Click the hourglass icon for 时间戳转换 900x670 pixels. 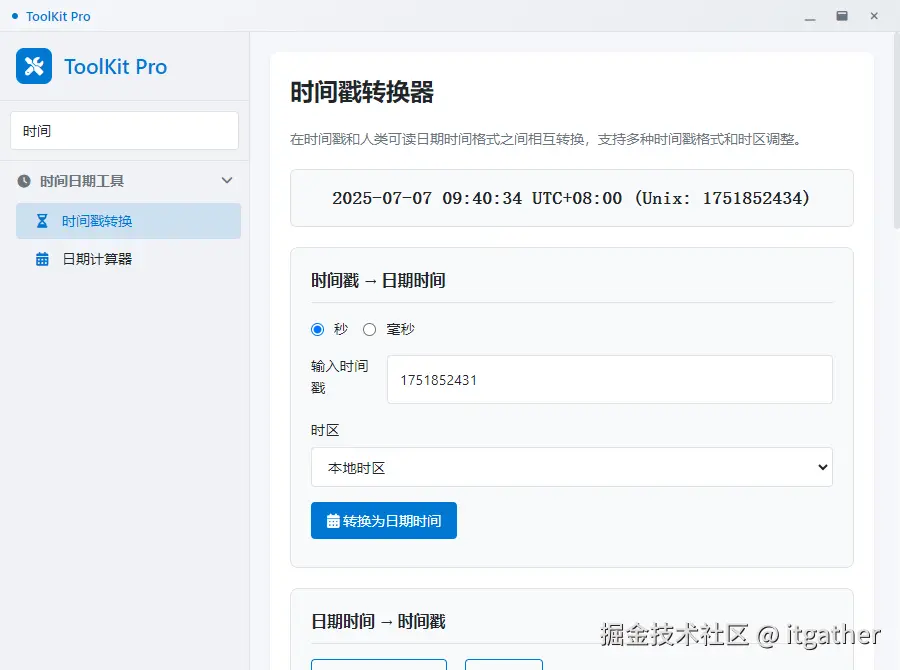(42, 221)
